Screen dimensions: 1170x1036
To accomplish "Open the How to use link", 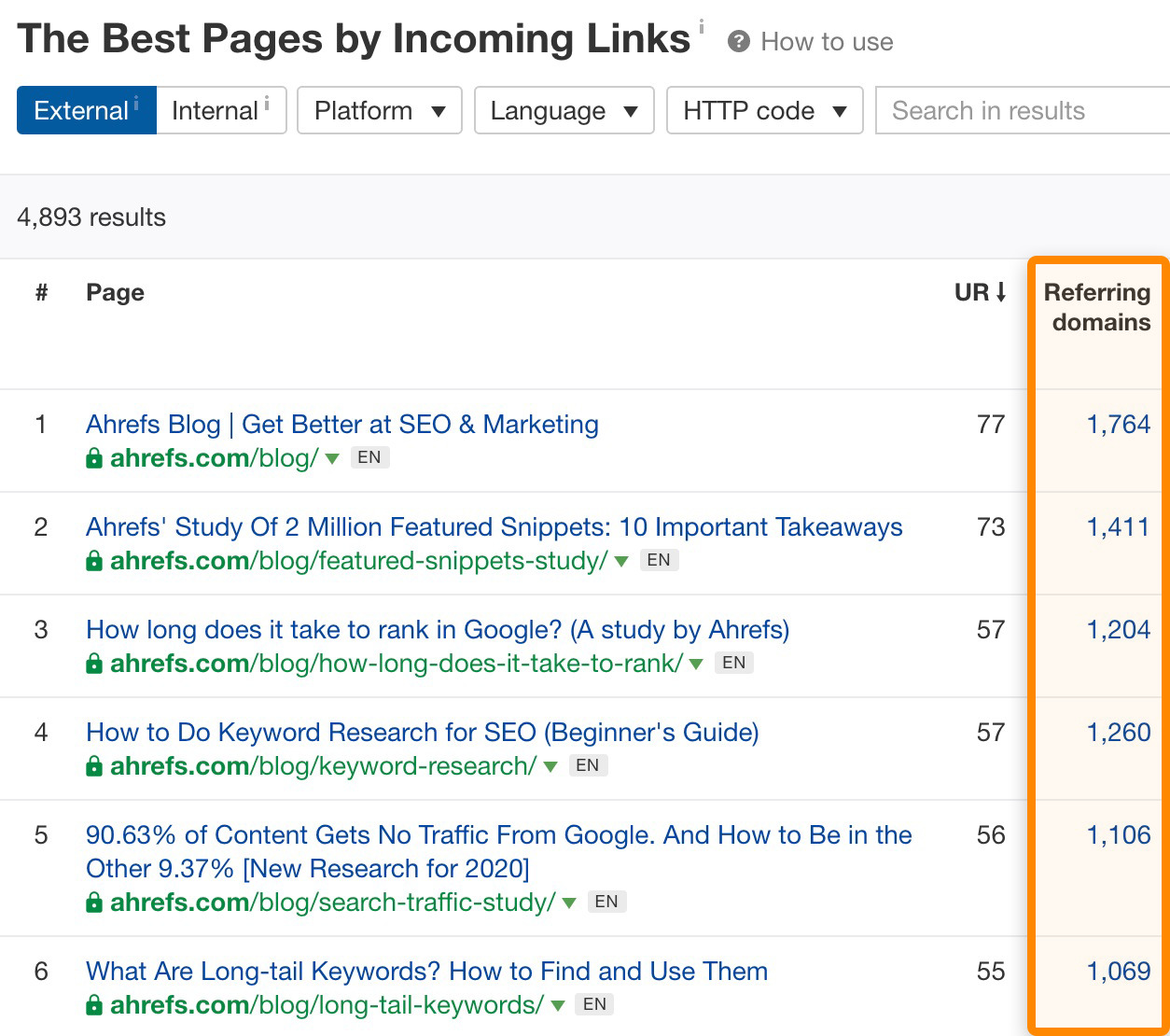I will point(826,42).
